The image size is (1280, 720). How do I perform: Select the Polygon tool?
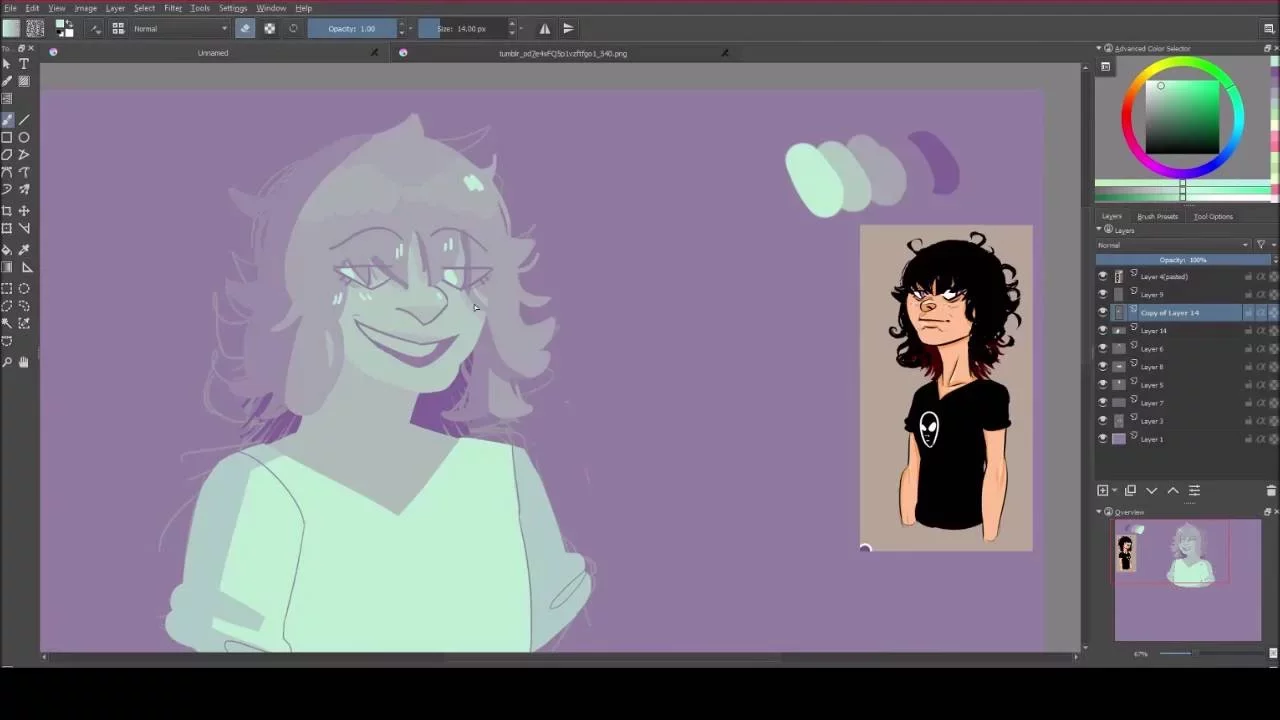7,155
